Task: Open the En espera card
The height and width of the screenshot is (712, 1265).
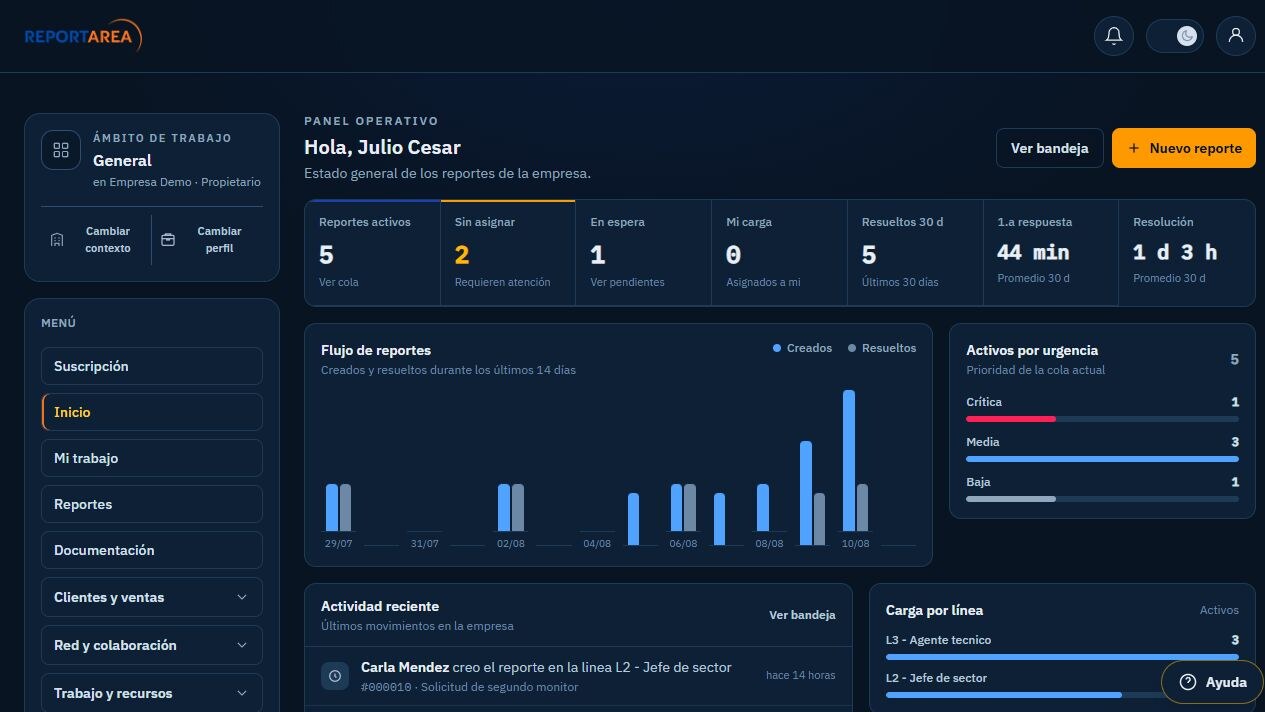Action: 644,253
